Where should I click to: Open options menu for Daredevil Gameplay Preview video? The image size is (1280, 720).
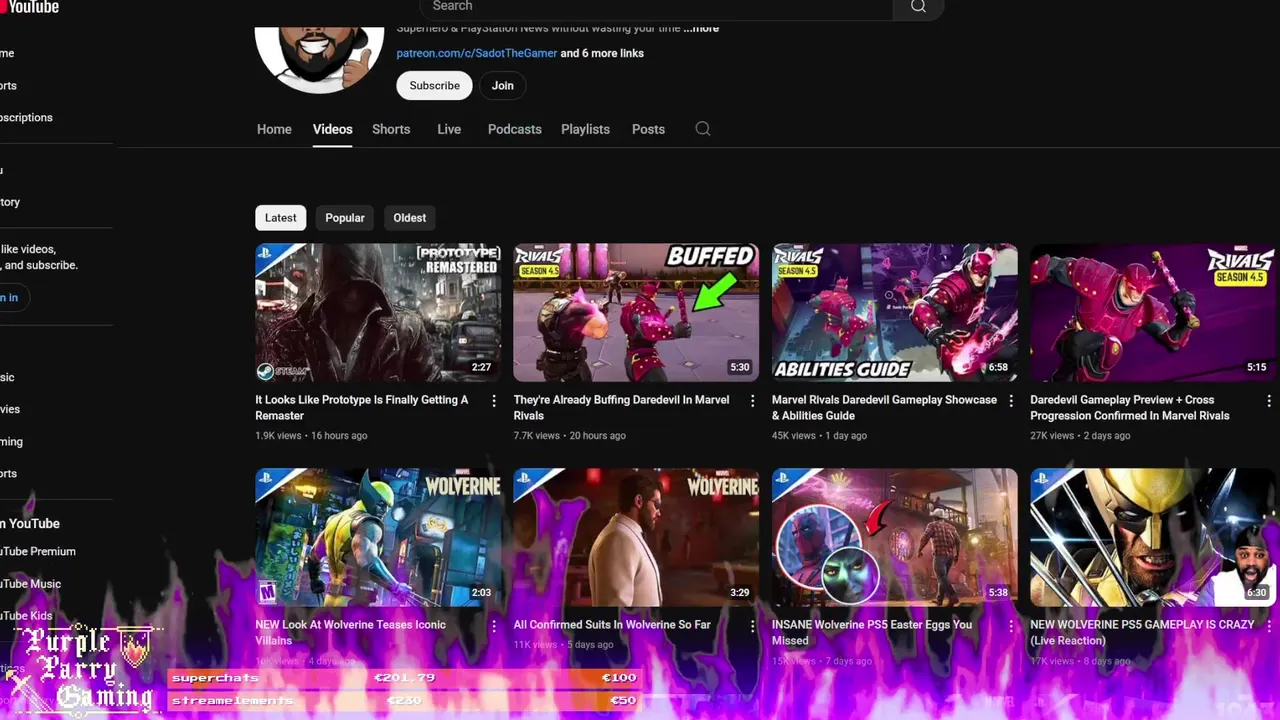coord(1269,400)
